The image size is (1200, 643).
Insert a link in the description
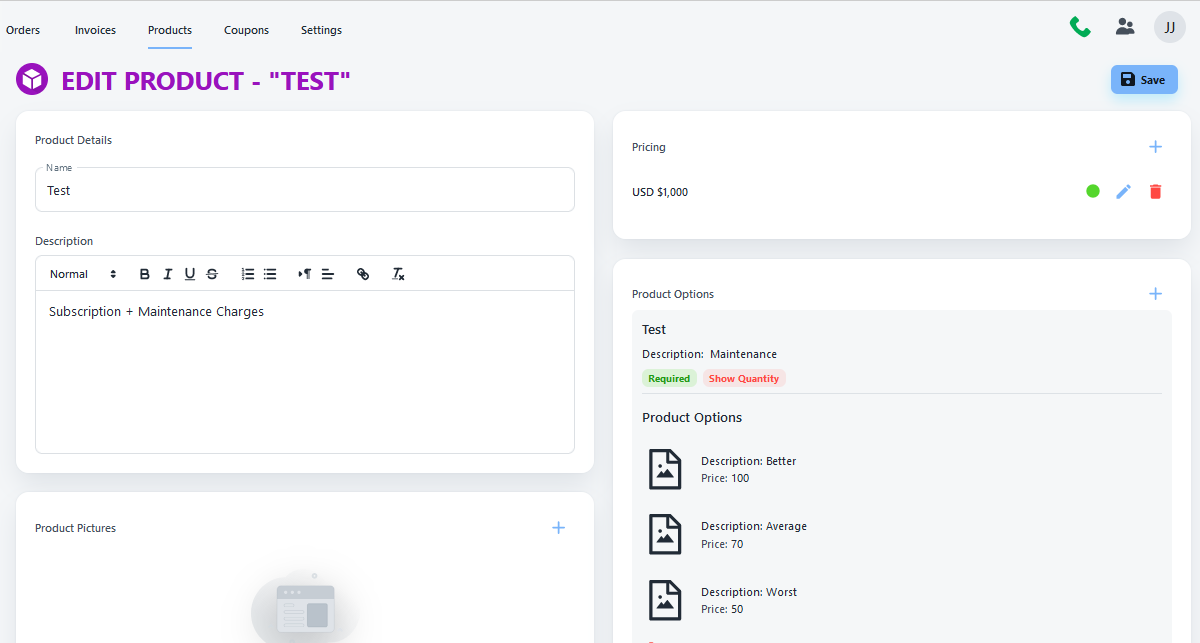pyautogui.click(x=363, y=274)
